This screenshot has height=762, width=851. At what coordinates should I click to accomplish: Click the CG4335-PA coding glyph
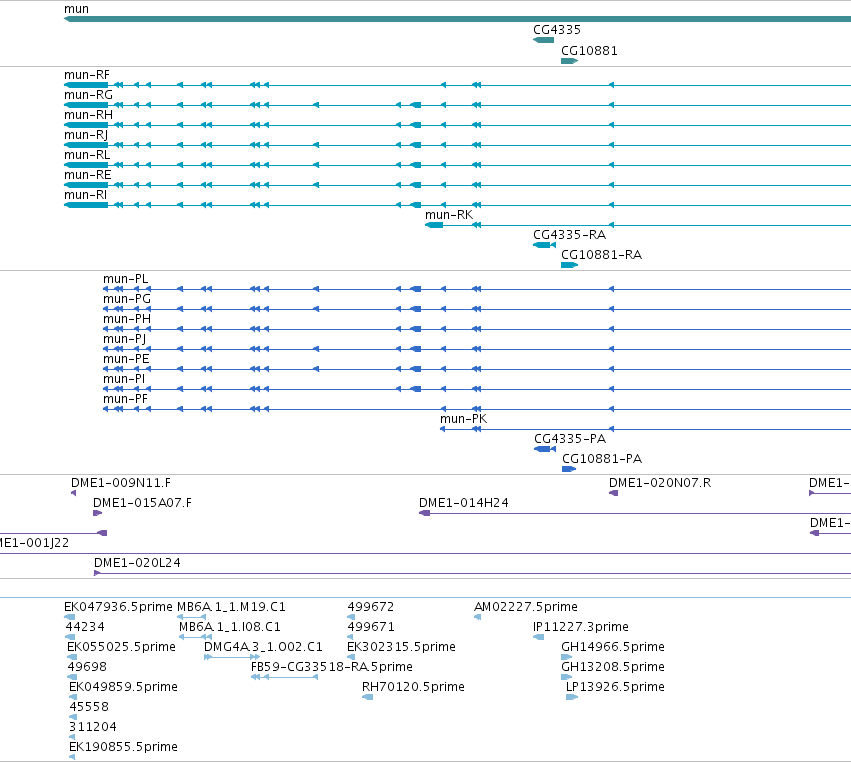(x=545, y=449)
